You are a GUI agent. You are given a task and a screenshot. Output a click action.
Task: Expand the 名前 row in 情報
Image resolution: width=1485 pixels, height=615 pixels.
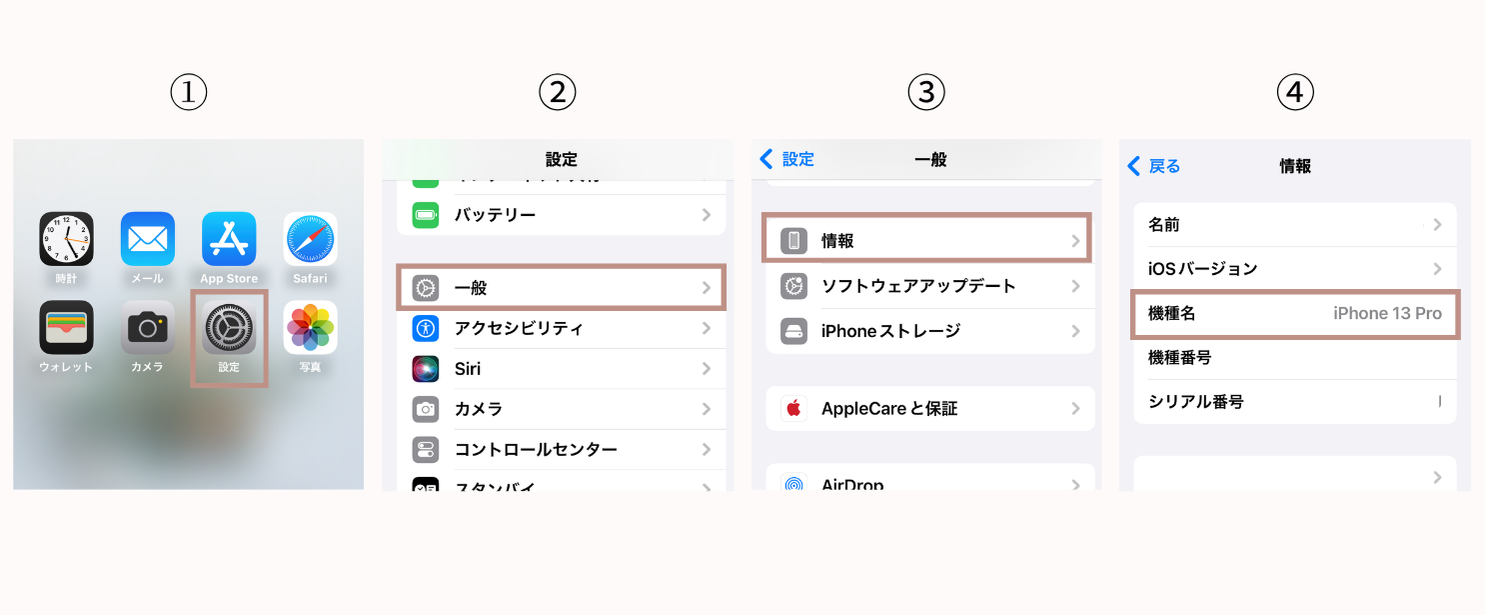pyautogui.click(x=1295, y=225)
